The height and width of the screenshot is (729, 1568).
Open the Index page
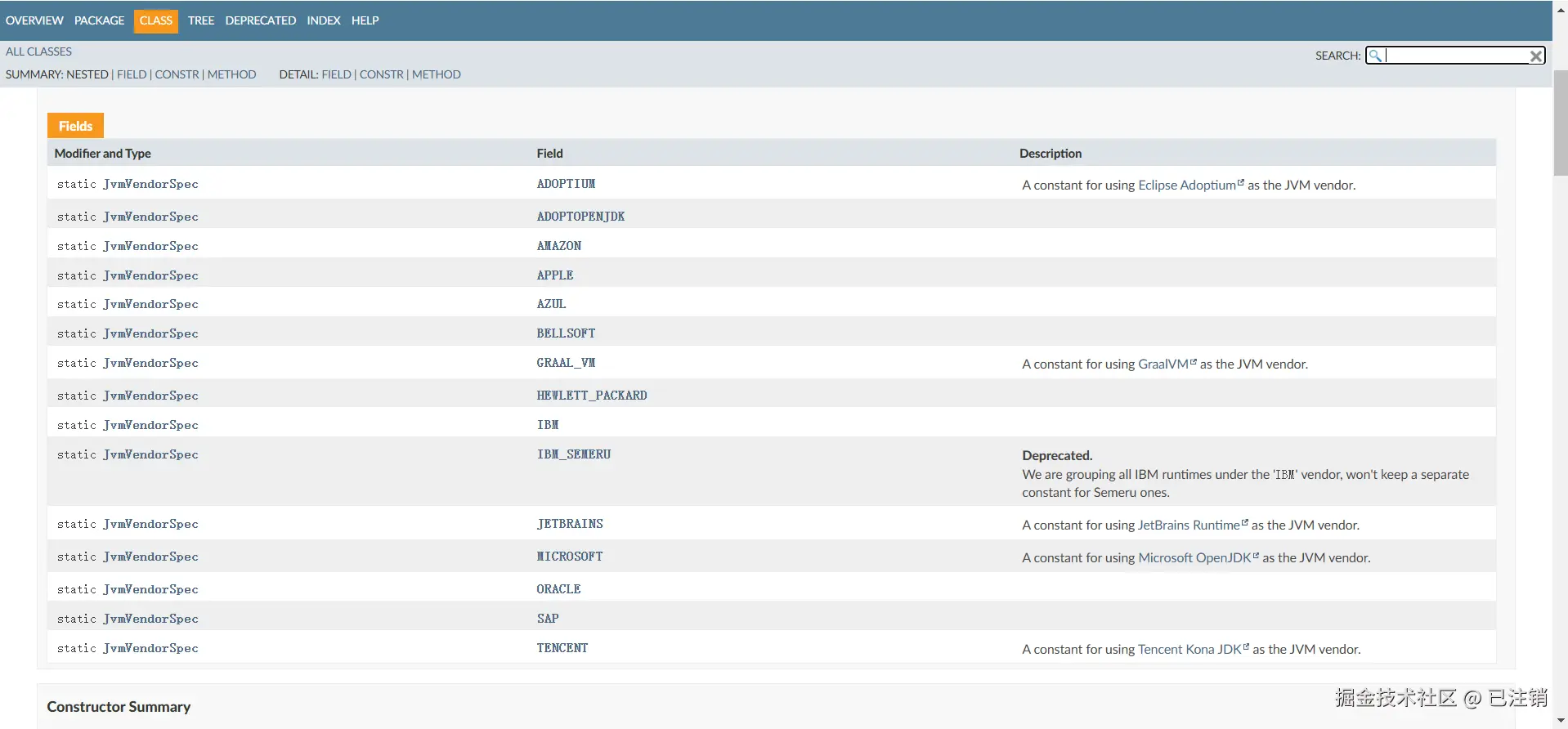(324, 20)
